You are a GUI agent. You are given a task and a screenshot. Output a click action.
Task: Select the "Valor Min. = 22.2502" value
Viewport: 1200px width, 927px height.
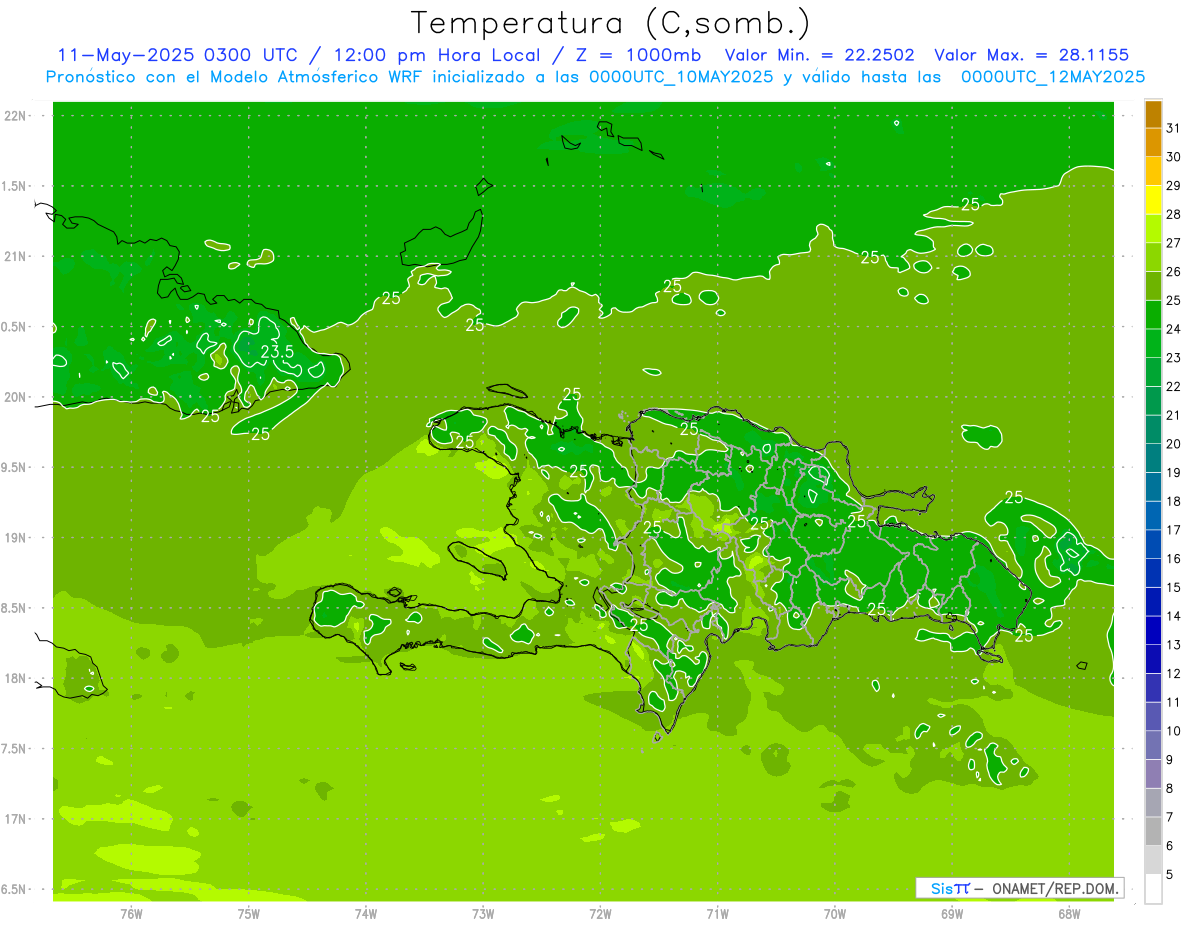click(820, 55)
